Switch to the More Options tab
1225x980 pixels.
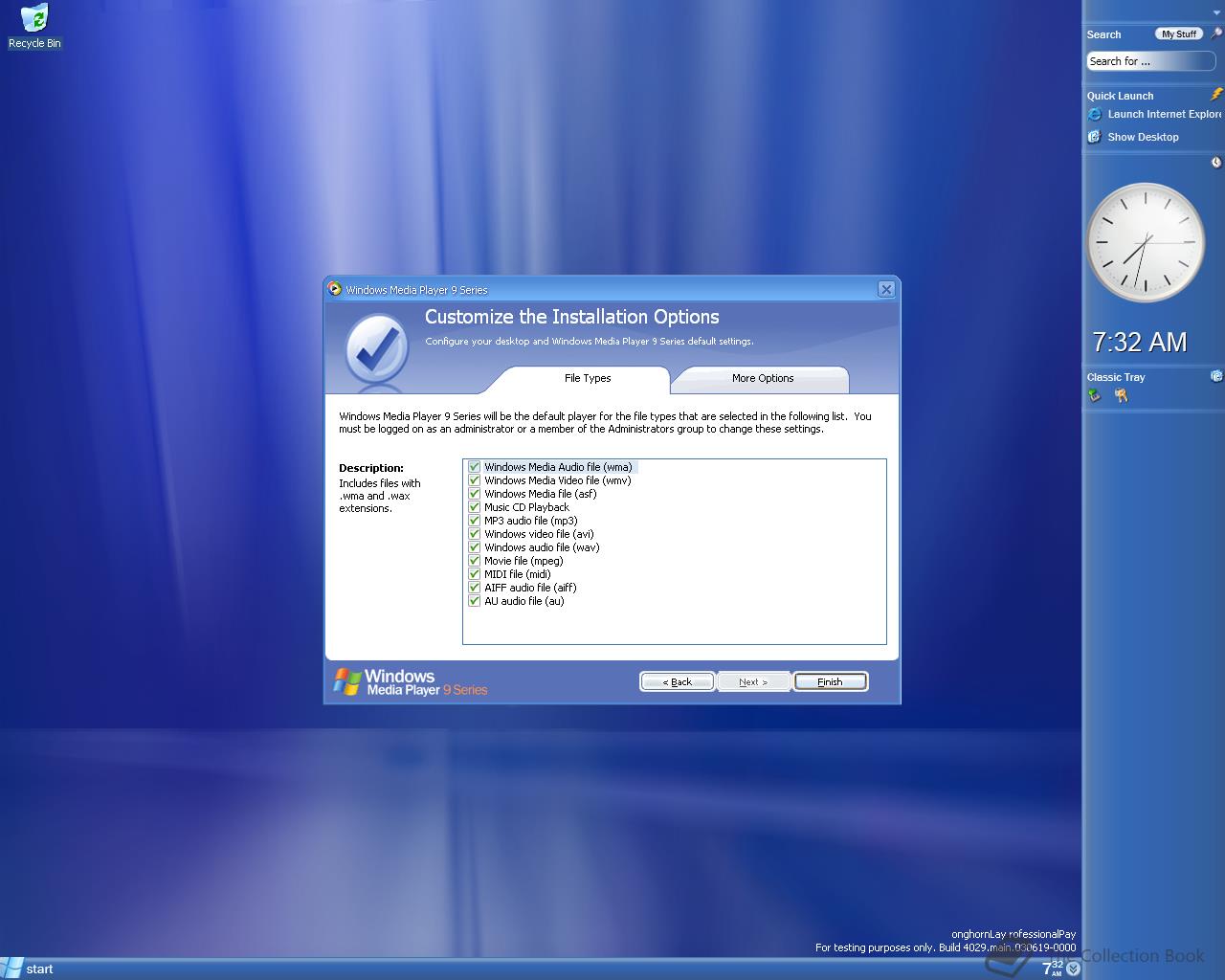tap(762, 379)
